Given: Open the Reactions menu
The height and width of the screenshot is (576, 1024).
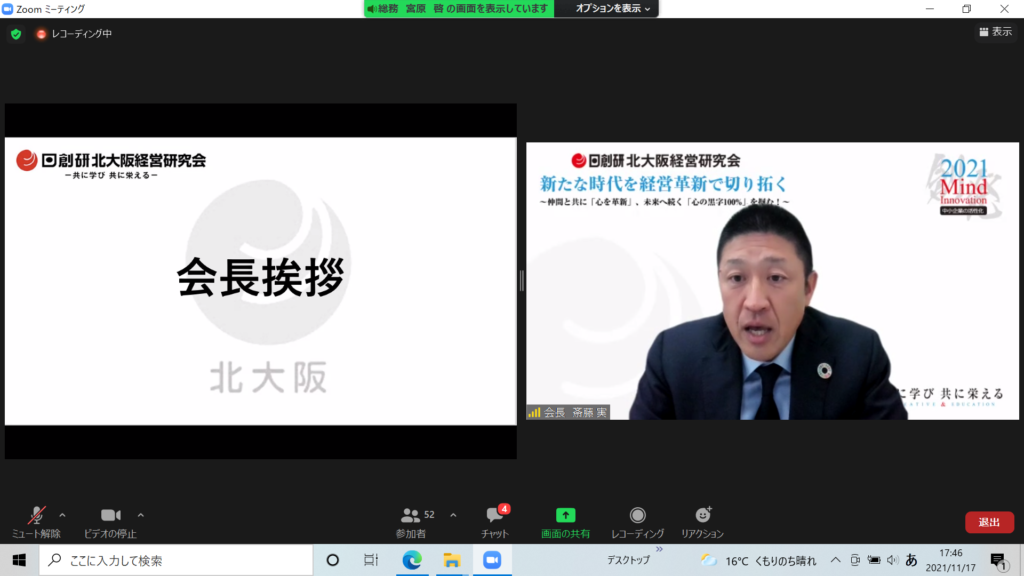Looking at the screenshot, I should [x=703, y=522].
